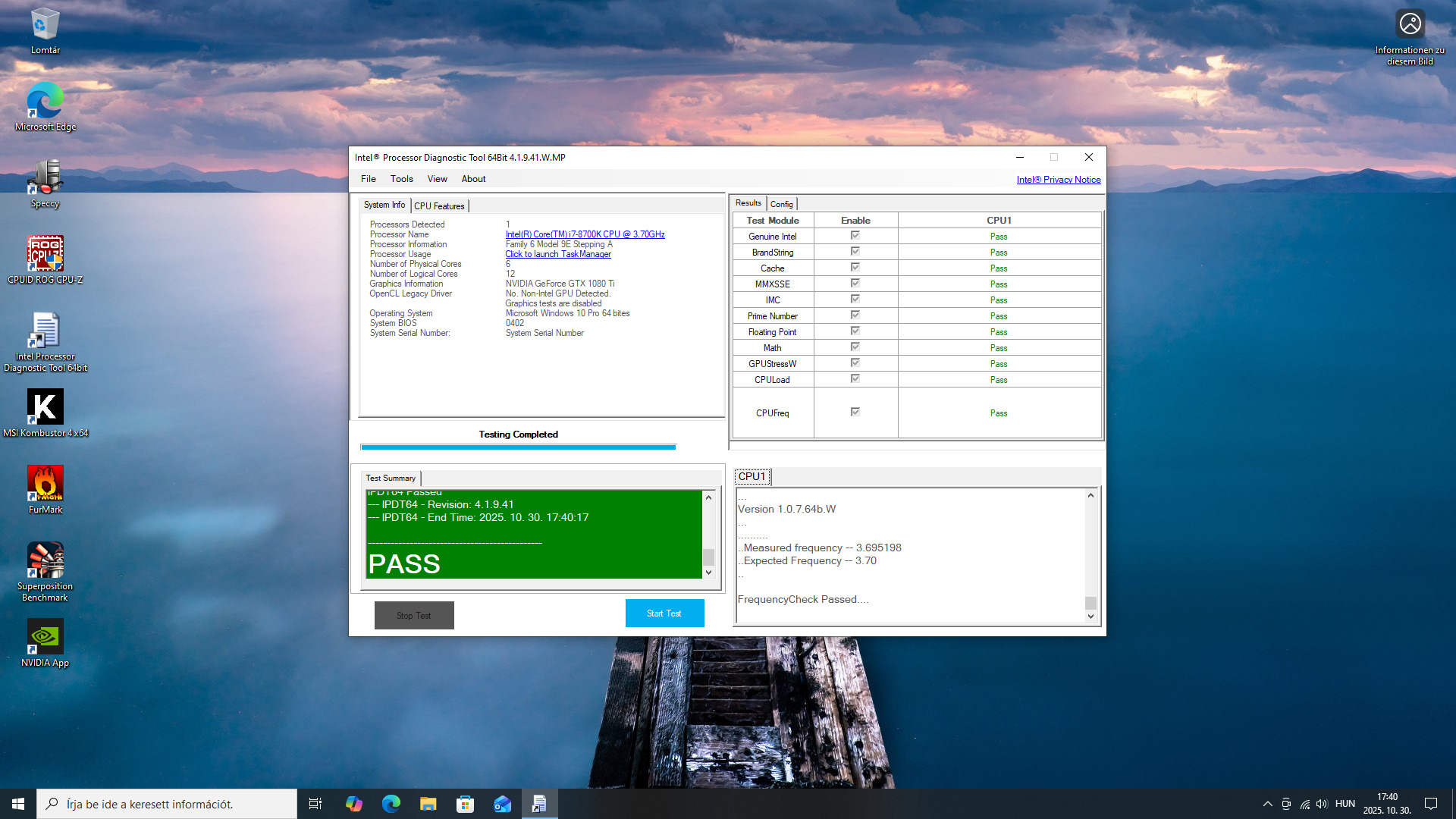Viewport: 1456px width, 819px height.
Task: Open the Tools menu
Action: coord(401,179)
